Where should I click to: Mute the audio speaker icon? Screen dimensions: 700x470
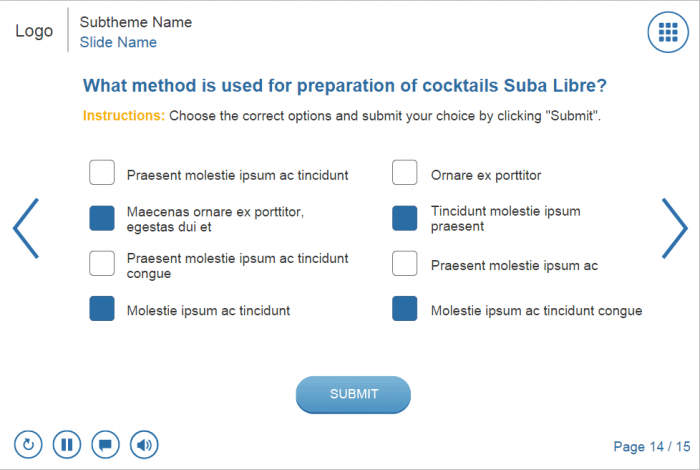pyautogui.click(x=145, y=444)
